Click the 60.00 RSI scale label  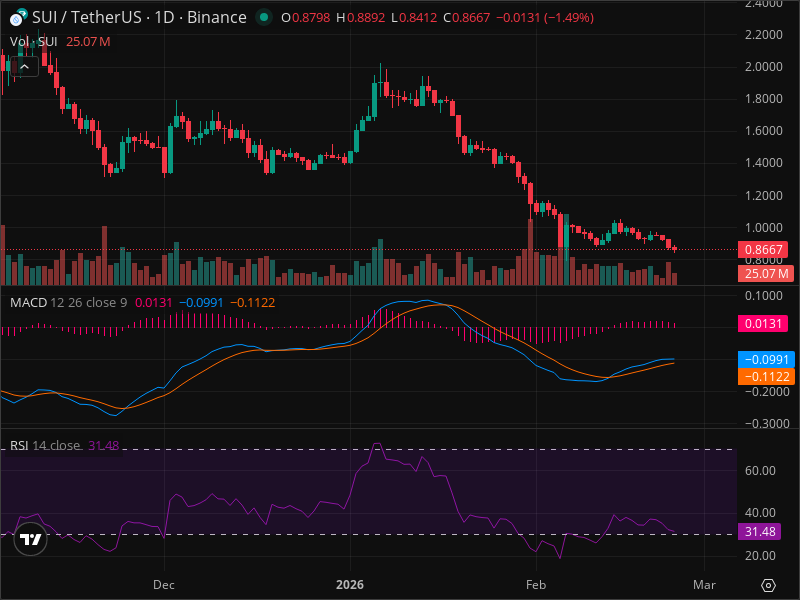tap(760, 470)
